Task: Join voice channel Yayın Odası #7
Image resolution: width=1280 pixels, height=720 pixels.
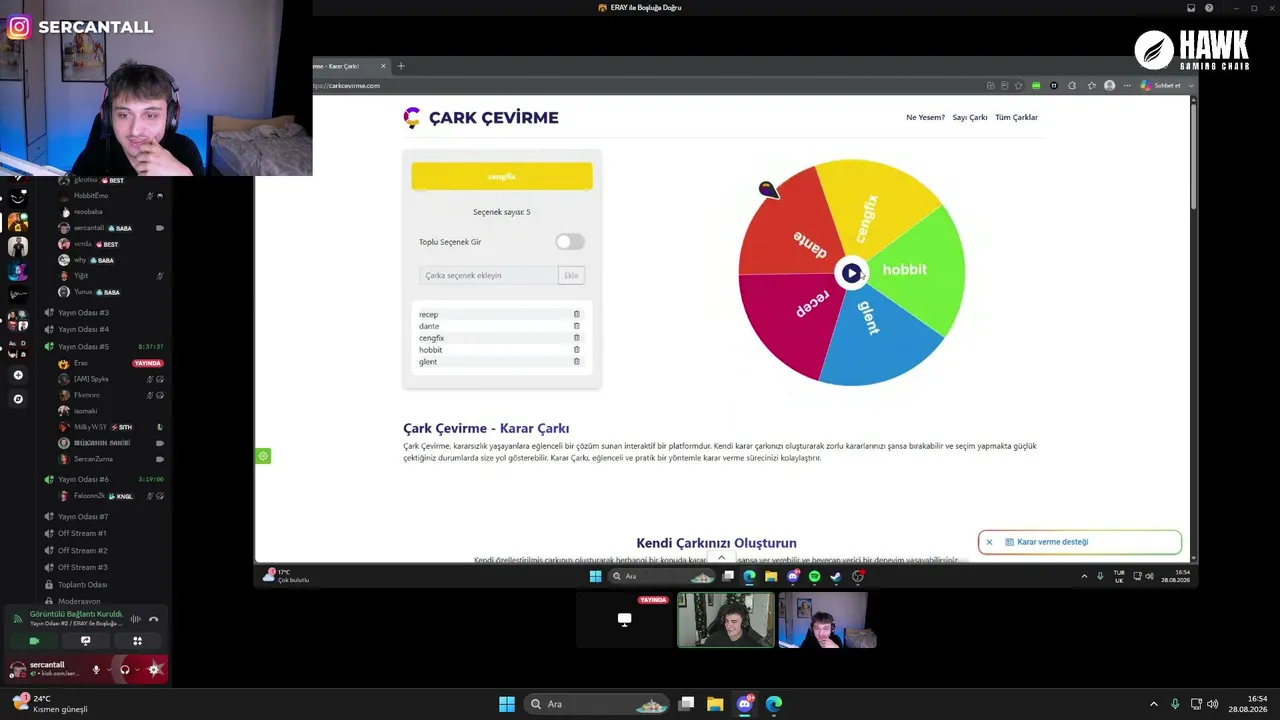Action: [x=83, y=516]
